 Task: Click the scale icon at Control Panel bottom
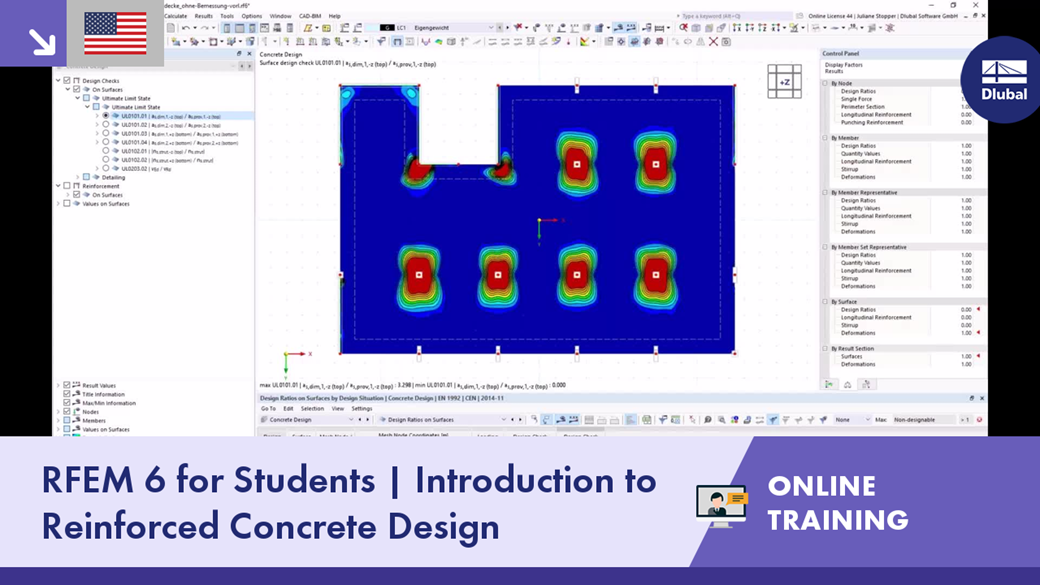pos(848,384)
